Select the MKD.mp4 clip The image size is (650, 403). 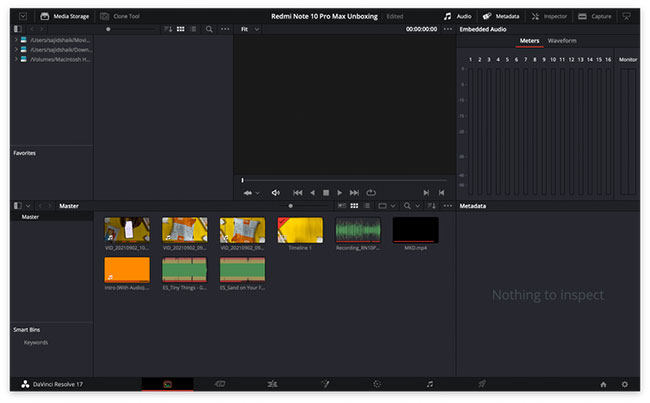click(415, 230)
